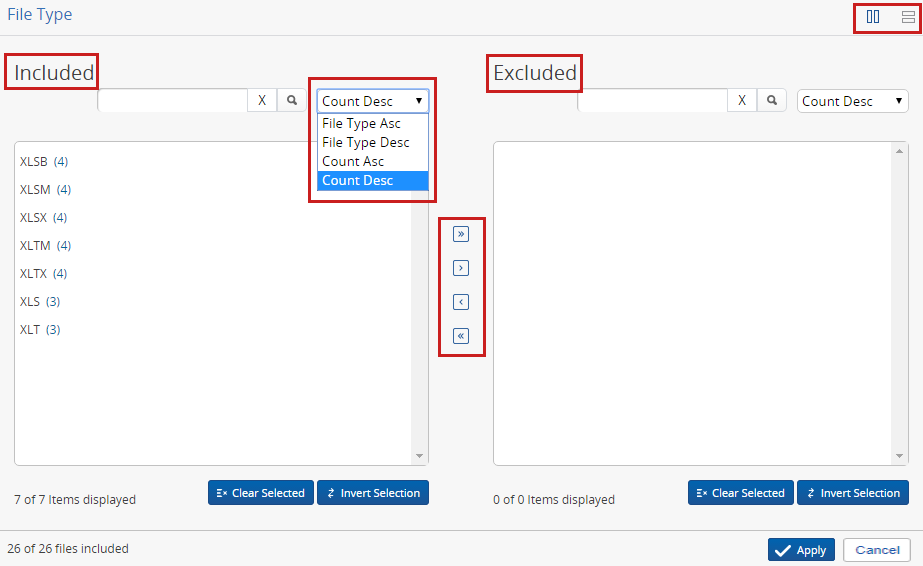Choose Count Asc sorting option
This screenshot has height=566, width=923.
(x=373, y=161)
